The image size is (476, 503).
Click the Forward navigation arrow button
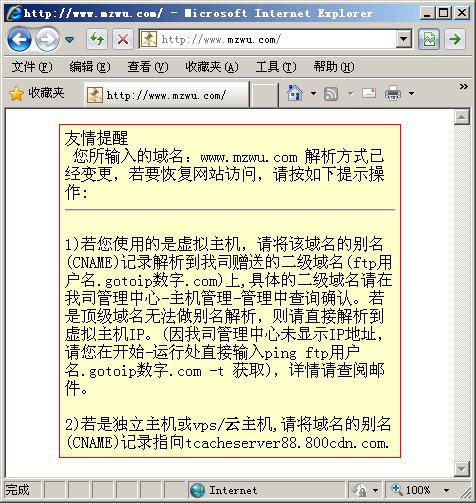pyautogui.click(x=48, y=40)
